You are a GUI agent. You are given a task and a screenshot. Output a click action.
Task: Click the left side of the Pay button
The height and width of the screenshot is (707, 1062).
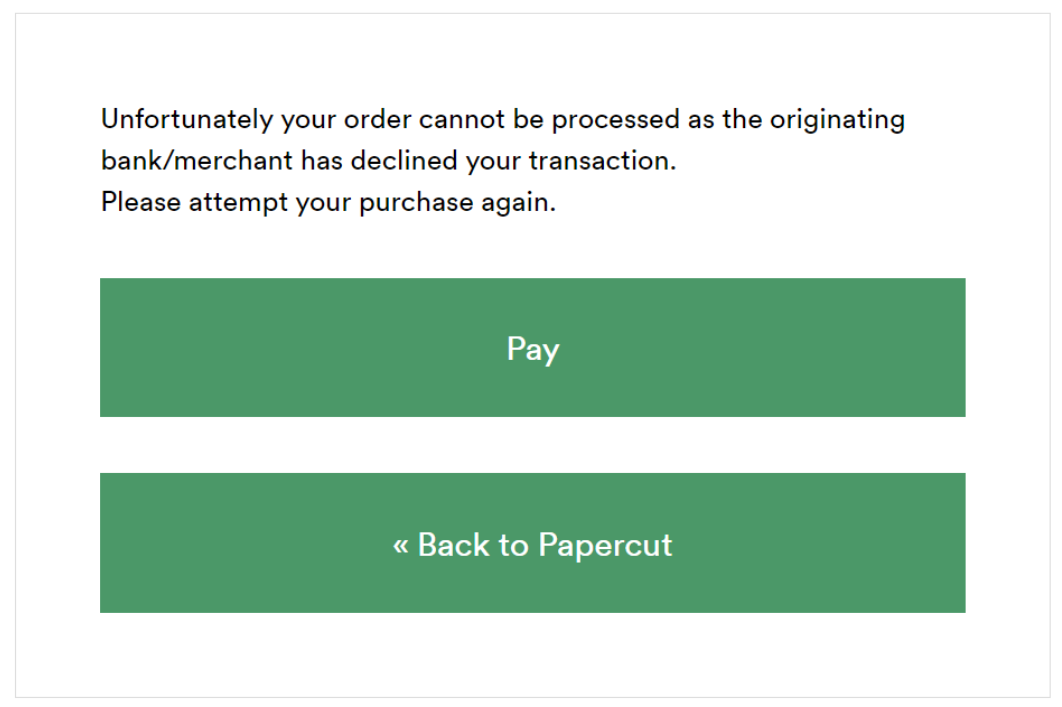pos(180,347)
